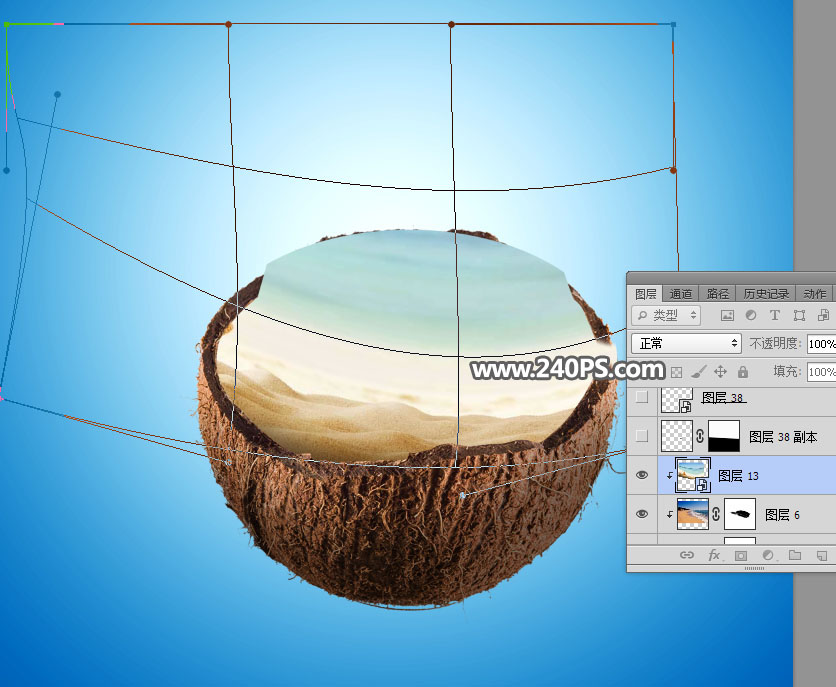Select layer name 图层 38 副本
Image resolution: width=836 pixels, height=687 pixels.
click(x=783, y=437)
